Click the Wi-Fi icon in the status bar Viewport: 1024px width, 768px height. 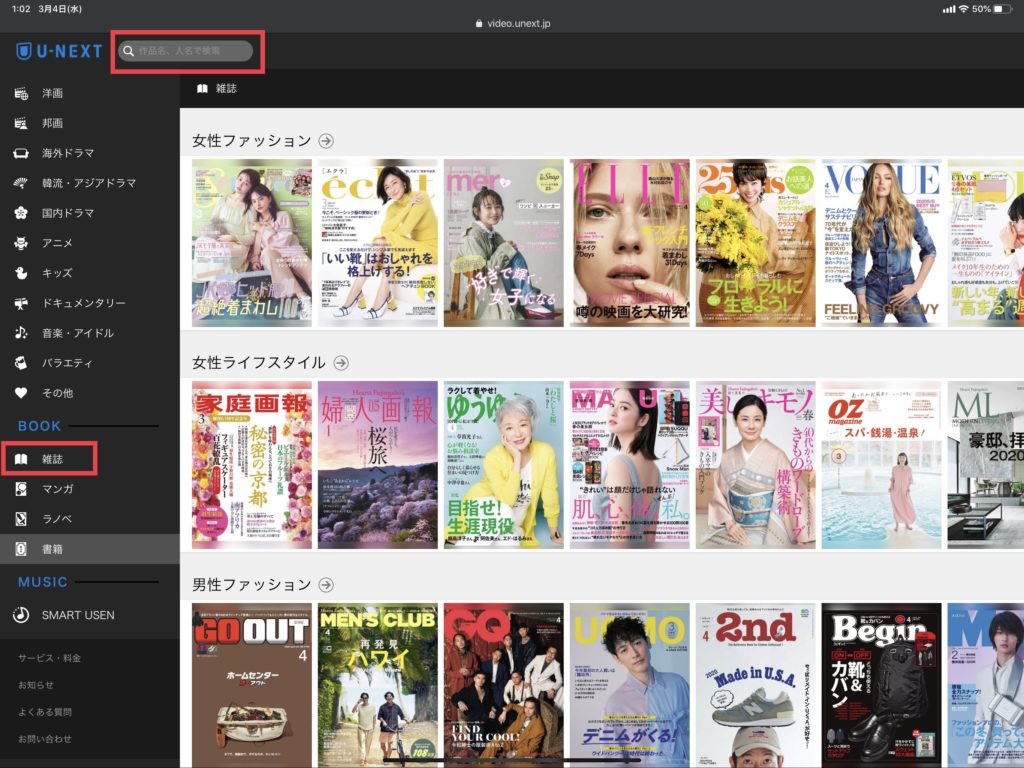pos(963,9)
